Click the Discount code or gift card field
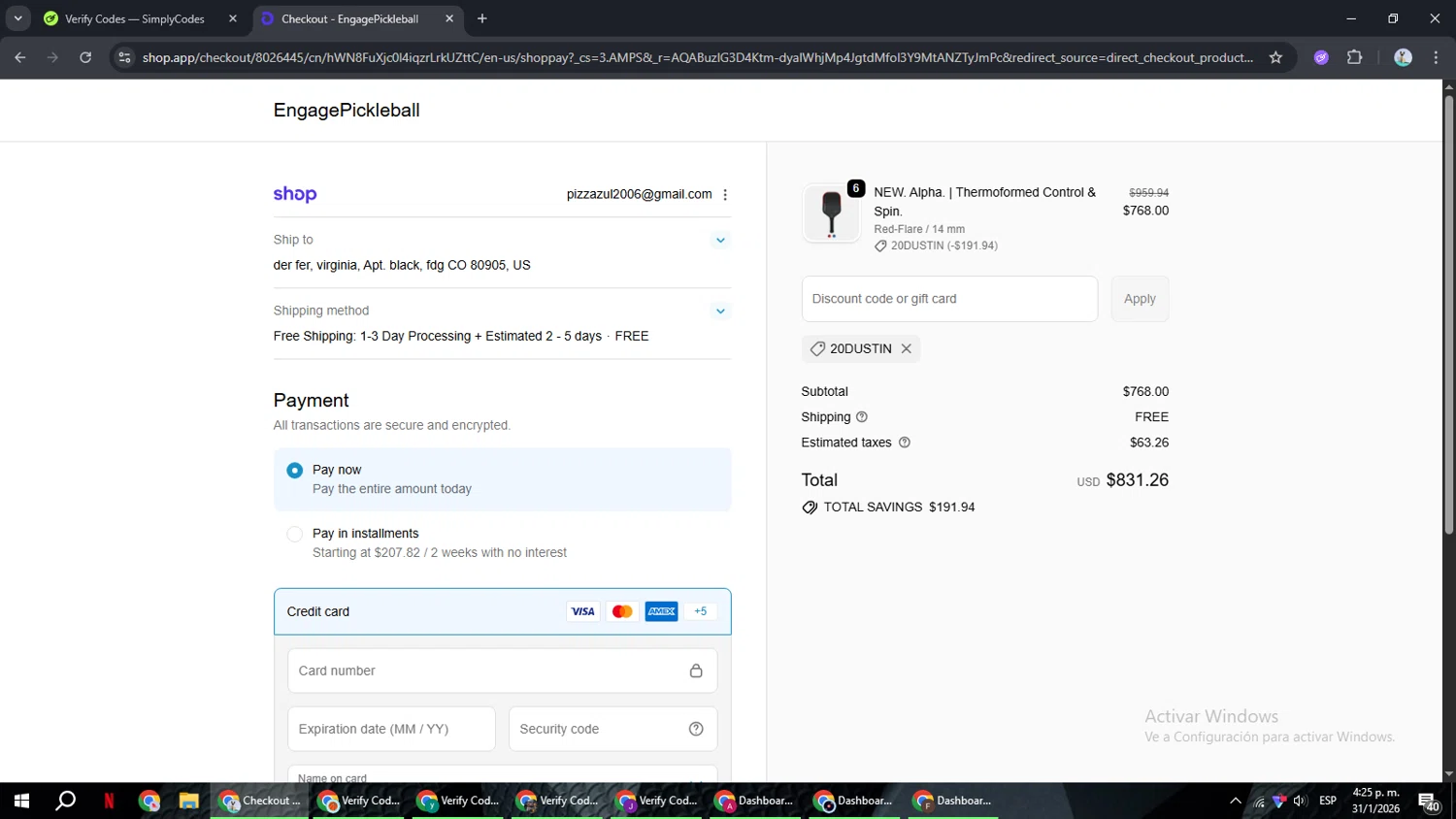Screen dimensions: 1456x819 point(949,299)
